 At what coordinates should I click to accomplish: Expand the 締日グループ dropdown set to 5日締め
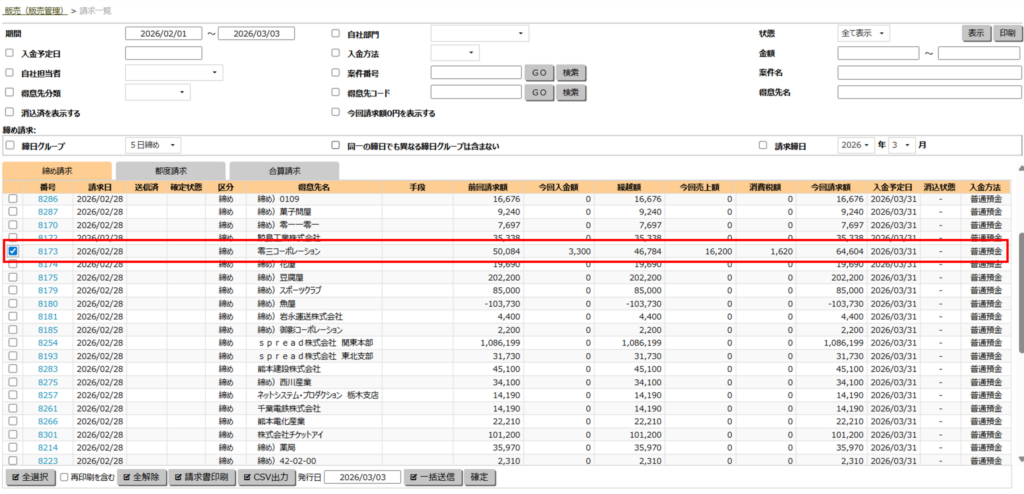point(153,145)
